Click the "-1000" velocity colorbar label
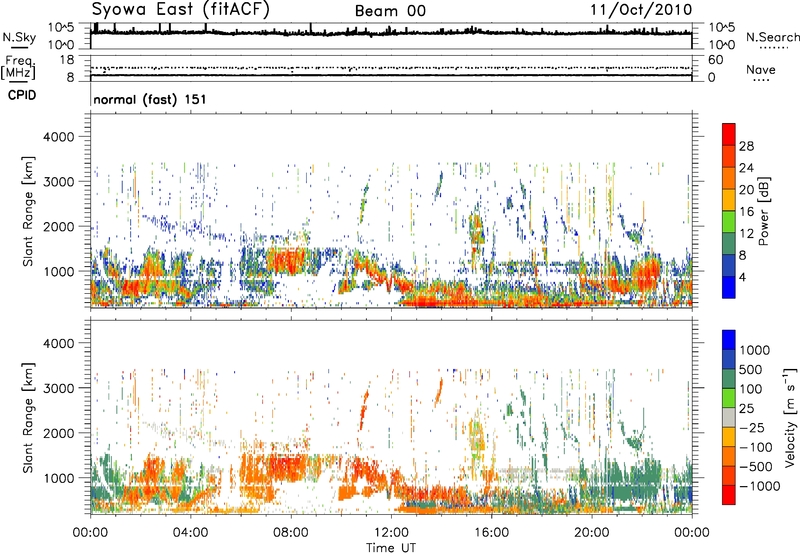Image resolution: width=800 pixels, height=554 pixels. 760,486
